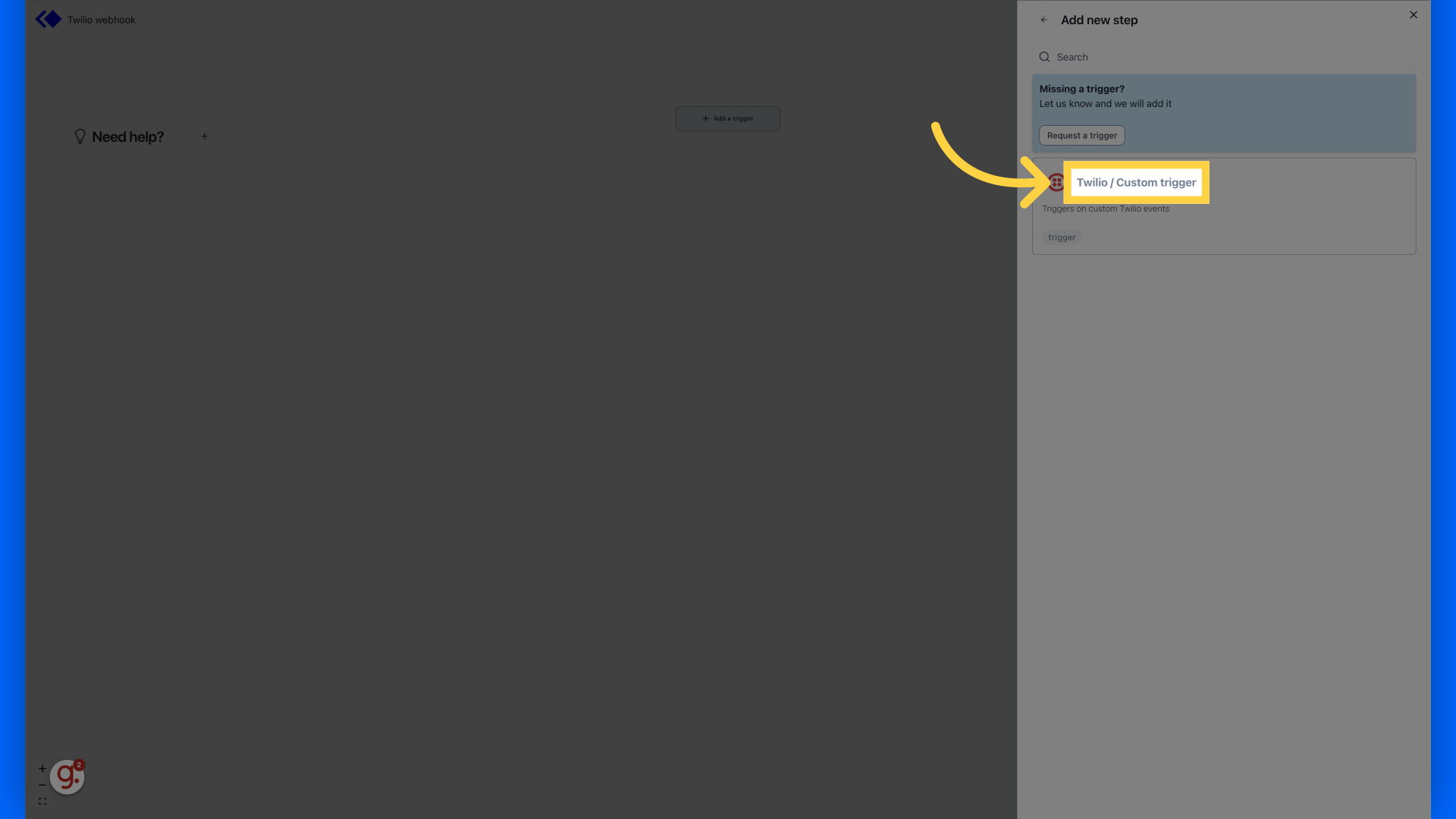Click the lightbulb icon beside Need help?
This screenshot has height=819, width=1456.
(80, 136)
